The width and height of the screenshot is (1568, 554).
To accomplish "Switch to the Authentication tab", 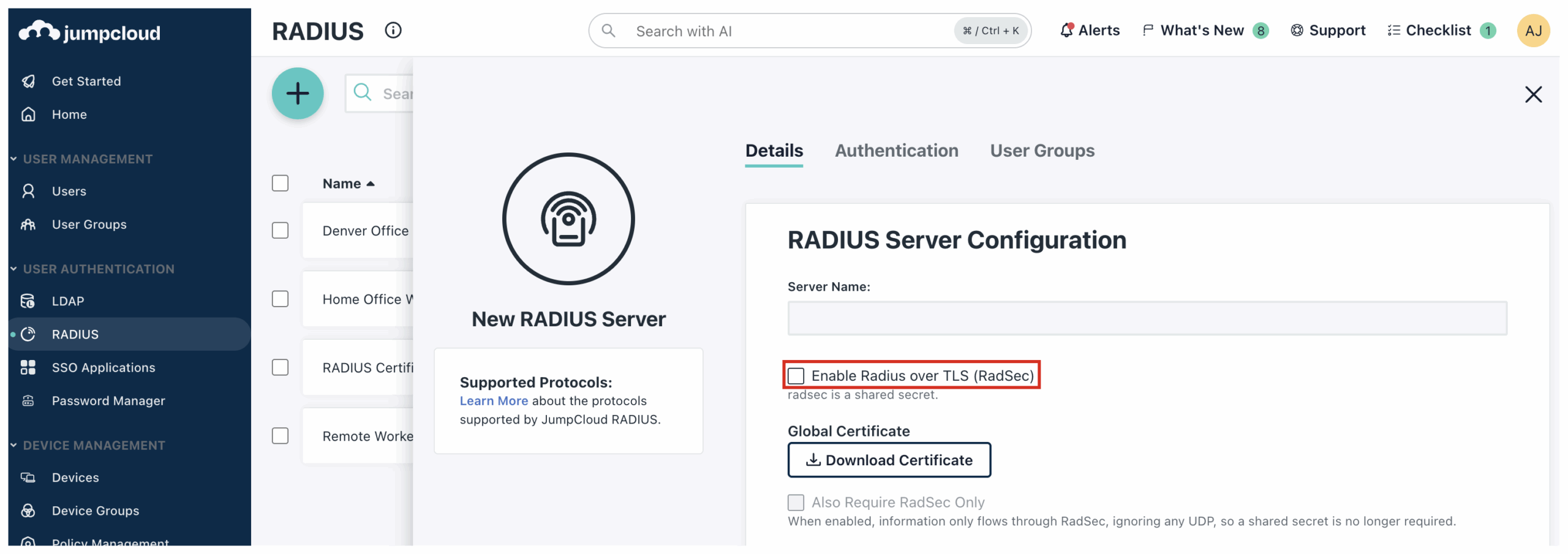I will [x=897, y=151].
